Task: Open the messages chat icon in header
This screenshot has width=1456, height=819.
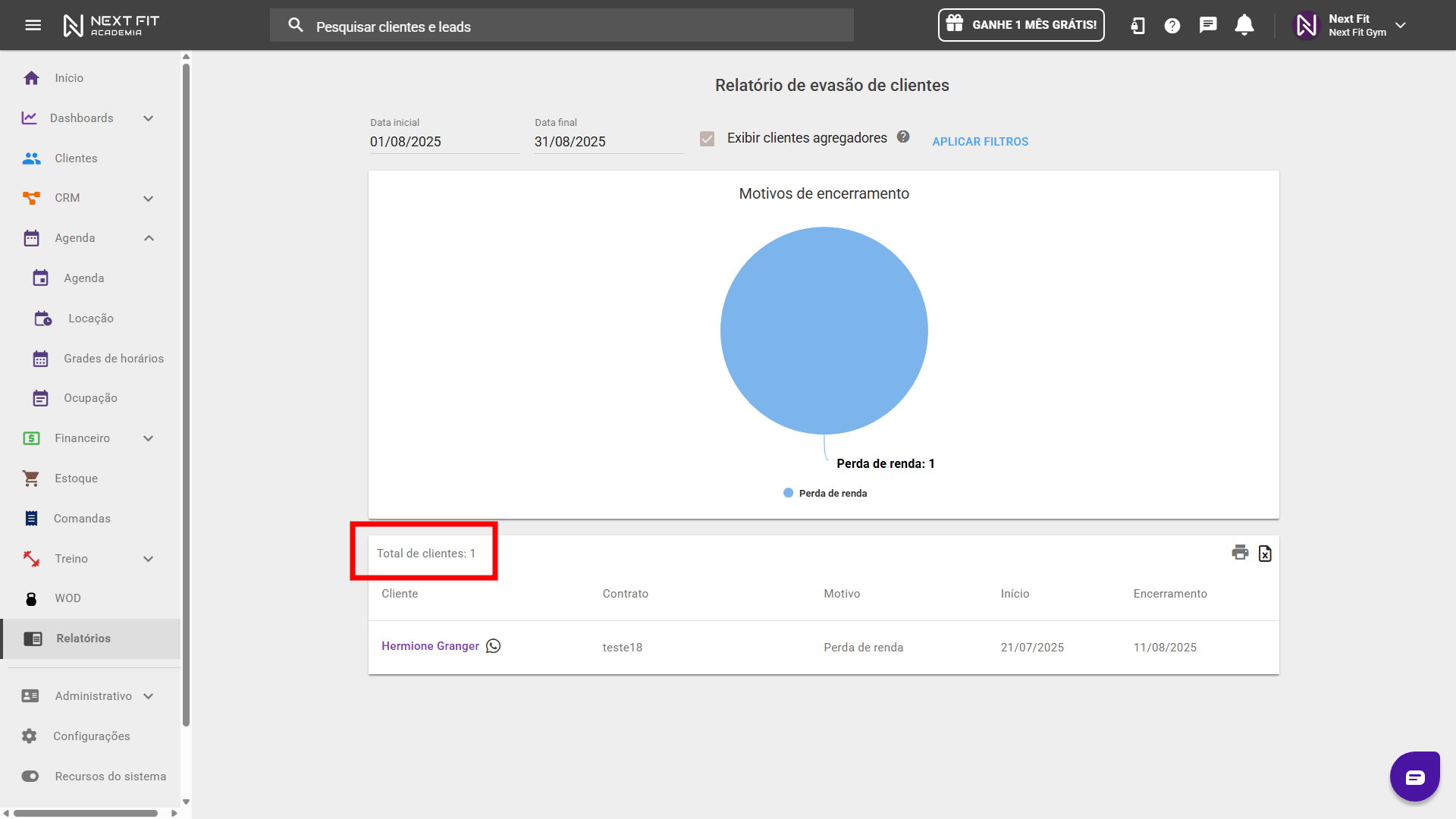Action: coord(1208,25)
